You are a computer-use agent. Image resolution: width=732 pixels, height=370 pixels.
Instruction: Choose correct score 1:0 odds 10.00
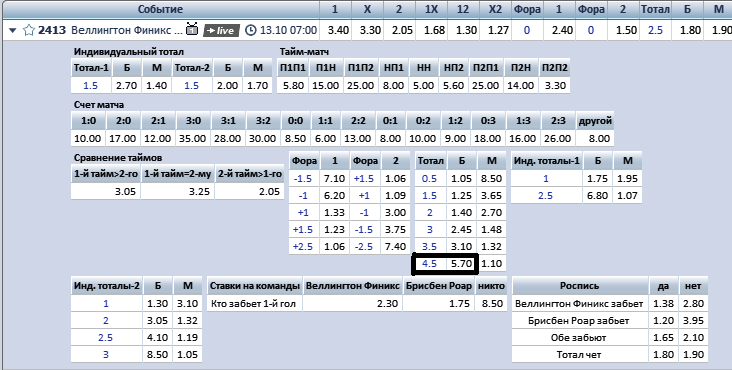click(88, 139)
